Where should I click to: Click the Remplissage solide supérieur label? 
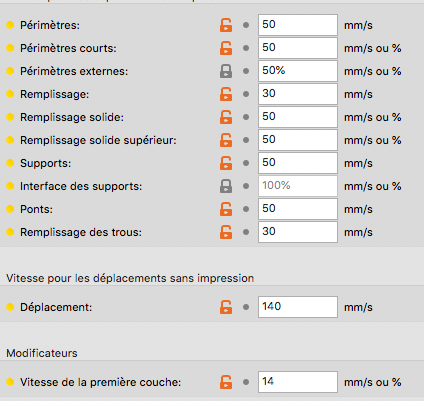coord(98,140)
